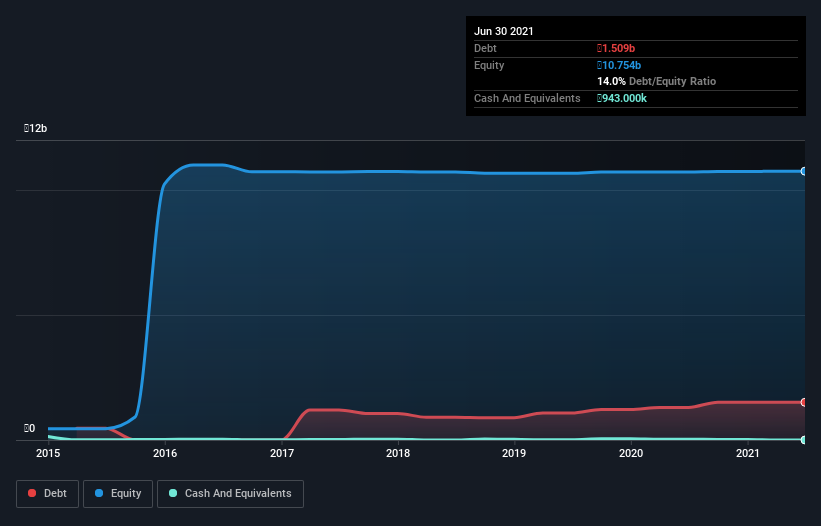Click the 2021 x-axis label

[x=748, y=453]
